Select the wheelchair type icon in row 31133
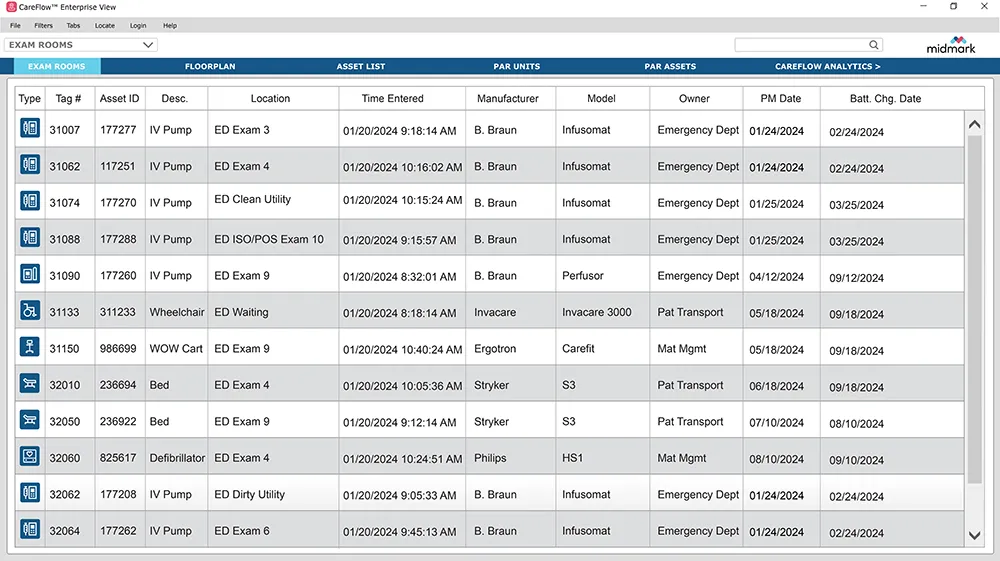1000x561 pixels. (x=30, y=311)
